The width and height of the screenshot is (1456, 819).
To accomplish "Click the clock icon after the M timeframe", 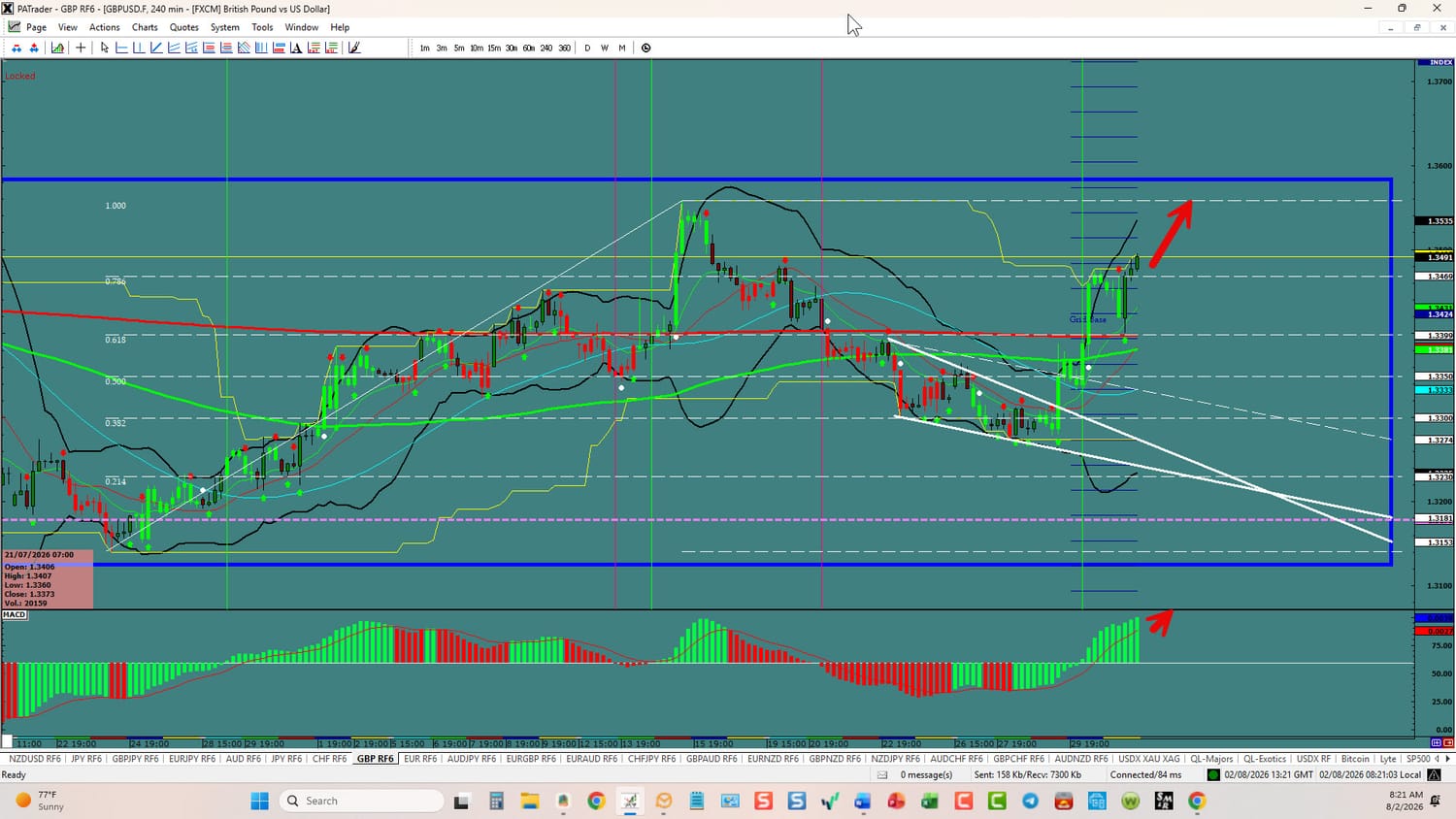I will [646, 48].
